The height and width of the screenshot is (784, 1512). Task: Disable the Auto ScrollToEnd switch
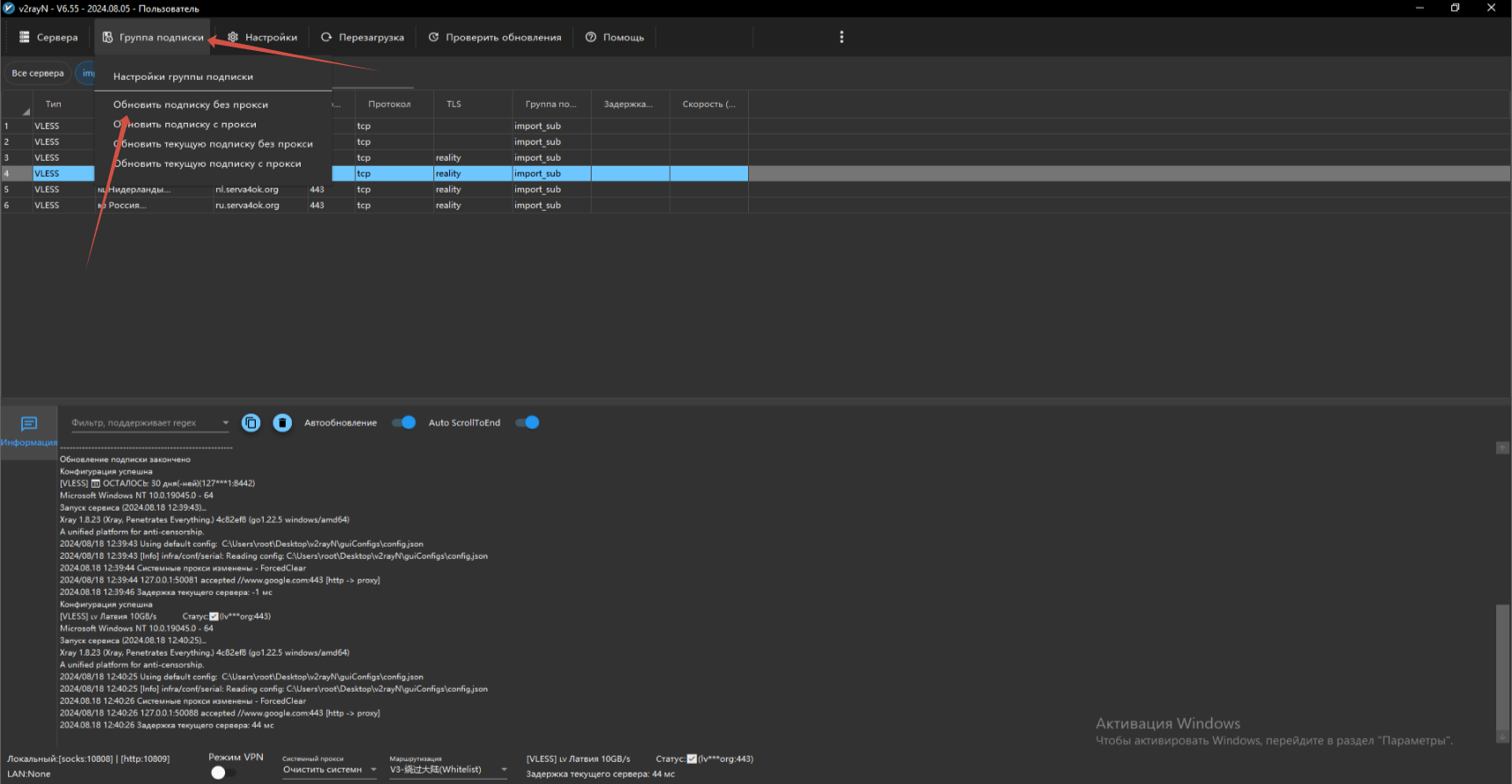(527, 423)
